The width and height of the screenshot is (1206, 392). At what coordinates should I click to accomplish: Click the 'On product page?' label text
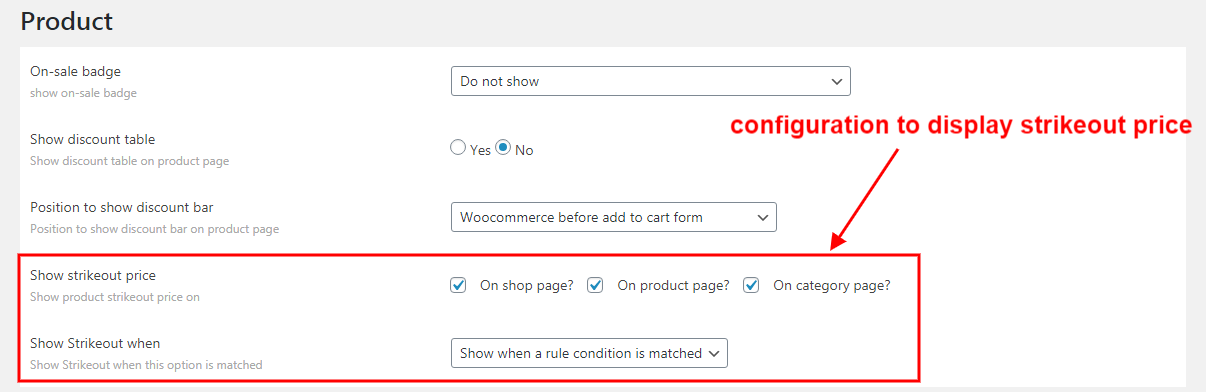coord(673,285)
